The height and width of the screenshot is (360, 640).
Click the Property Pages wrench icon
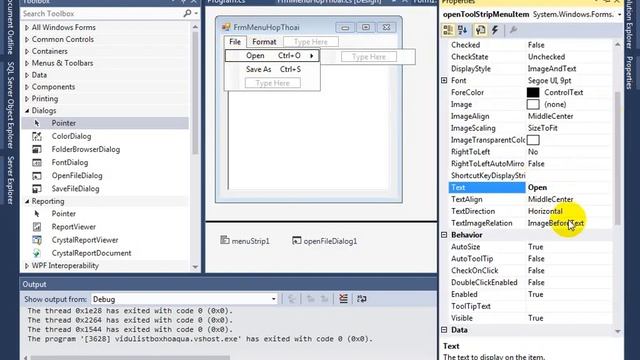(x=513, y=30)
